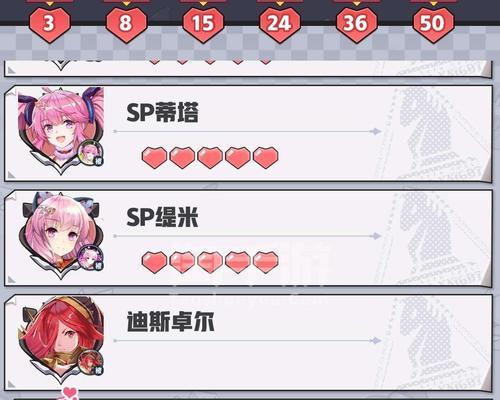Select the heart milestone numbered 3
Screen dimensions: 500x400
tap(50, 25)
